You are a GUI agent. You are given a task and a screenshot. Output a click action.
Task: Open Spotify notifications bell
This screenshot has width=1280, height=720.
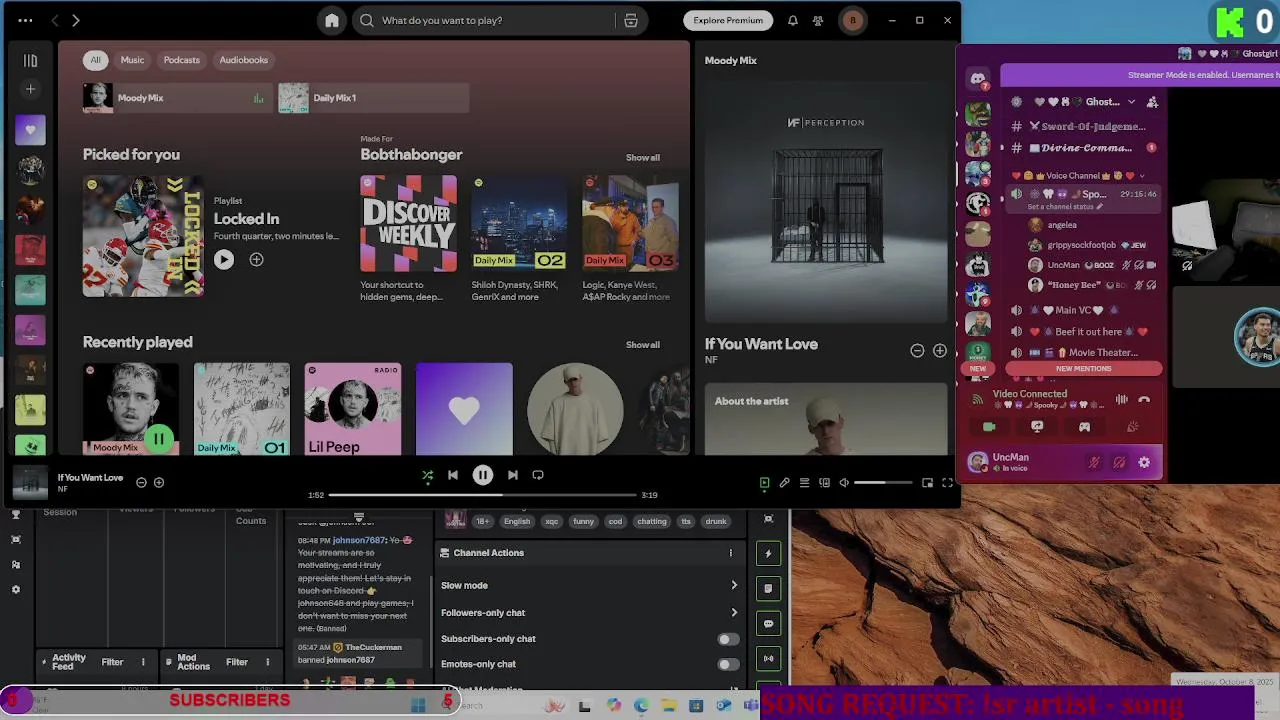coord(793,20)
